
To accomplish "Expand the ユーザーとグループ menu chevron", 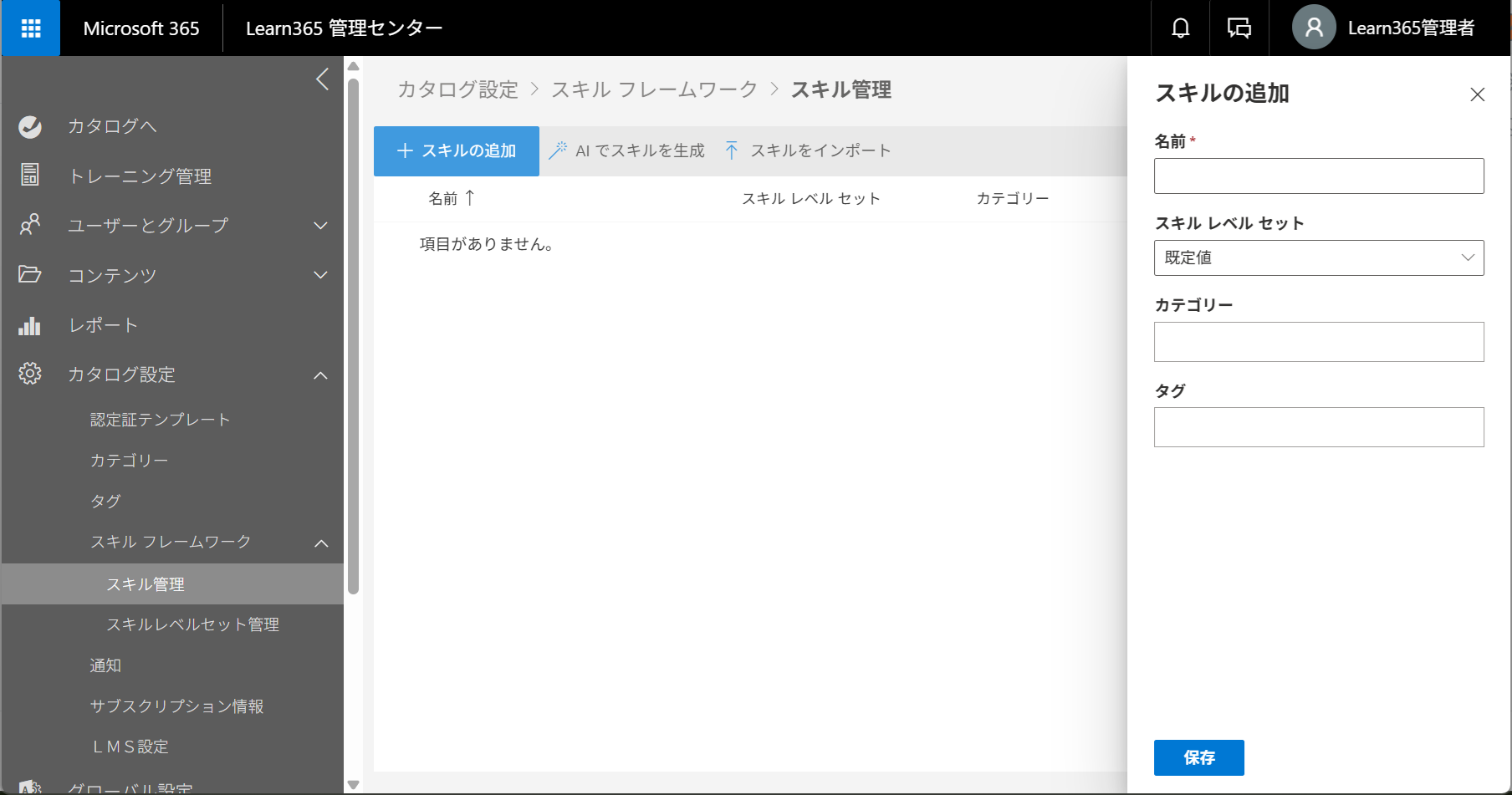I will tap(320, 226).
